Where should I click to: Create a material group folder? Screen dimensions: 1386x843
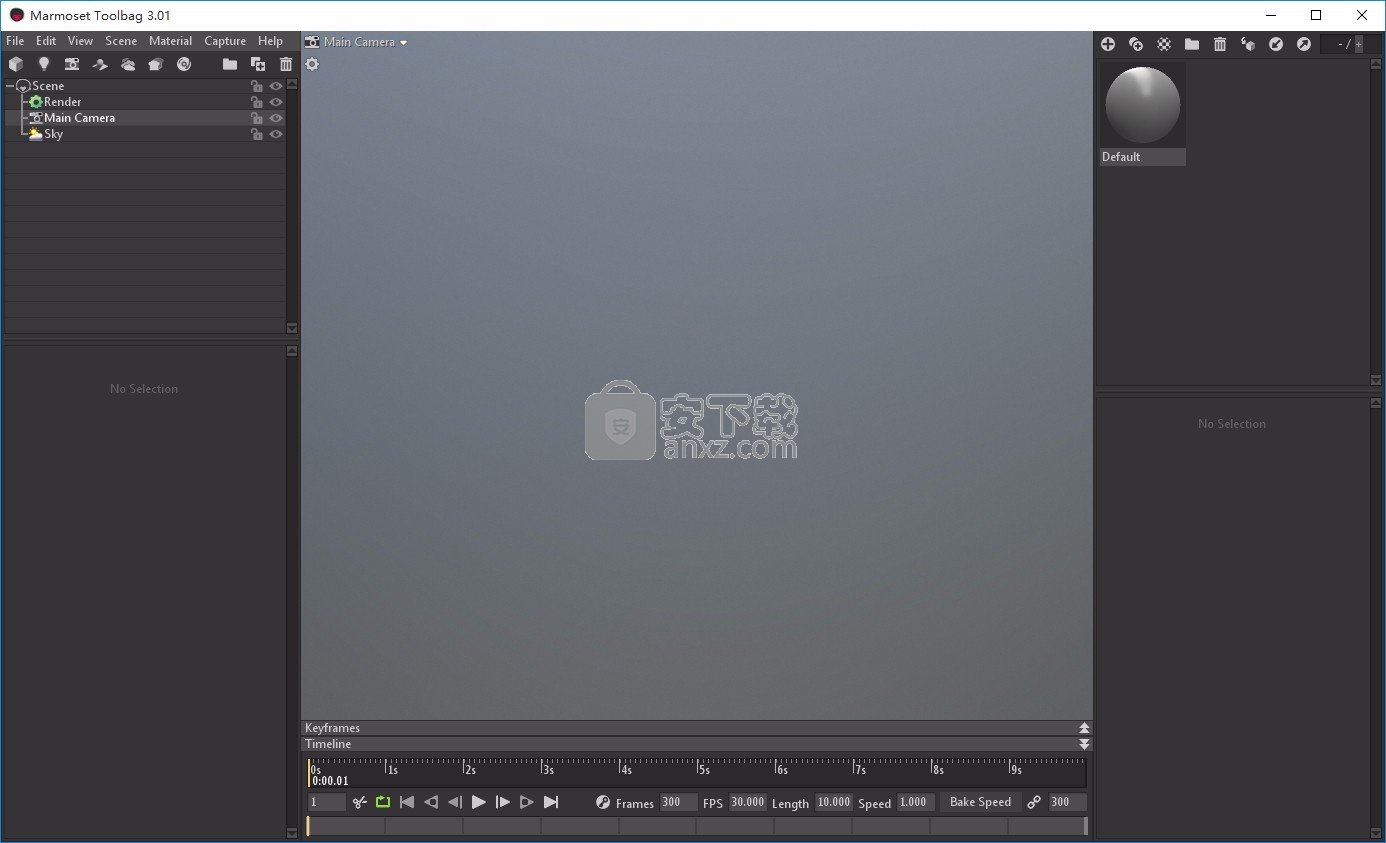coord(1192,44)
